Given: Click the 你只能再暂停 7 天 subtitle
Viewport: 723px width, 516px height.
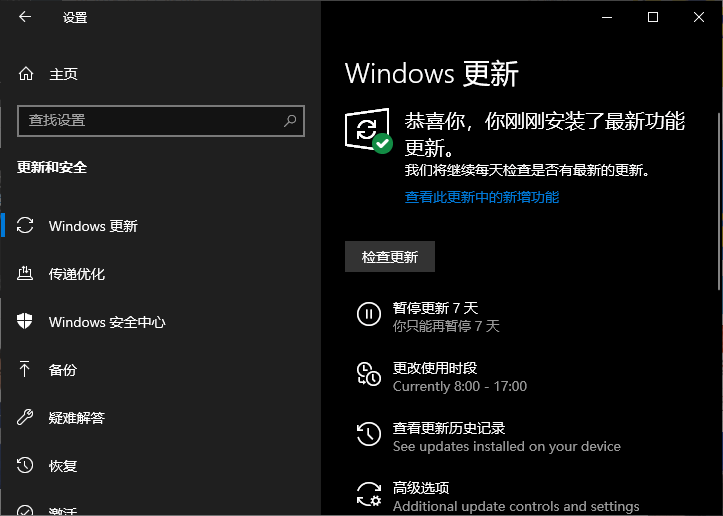Looking at the screenshot, I should (446, 326).
